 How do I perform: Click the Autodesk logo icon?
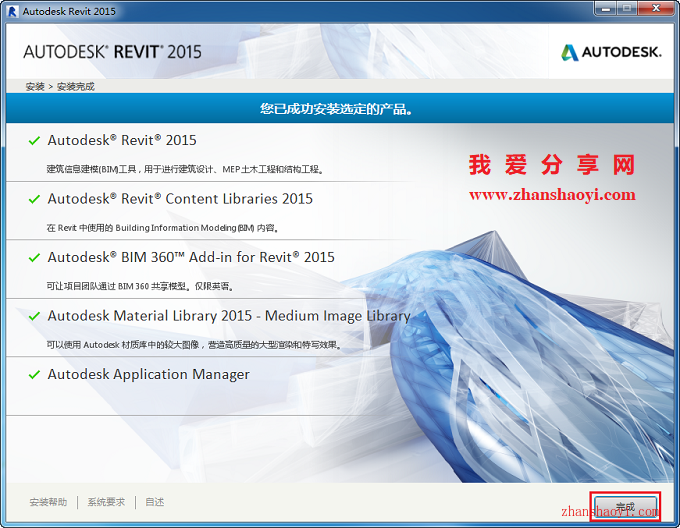click(x=570, y=52)
